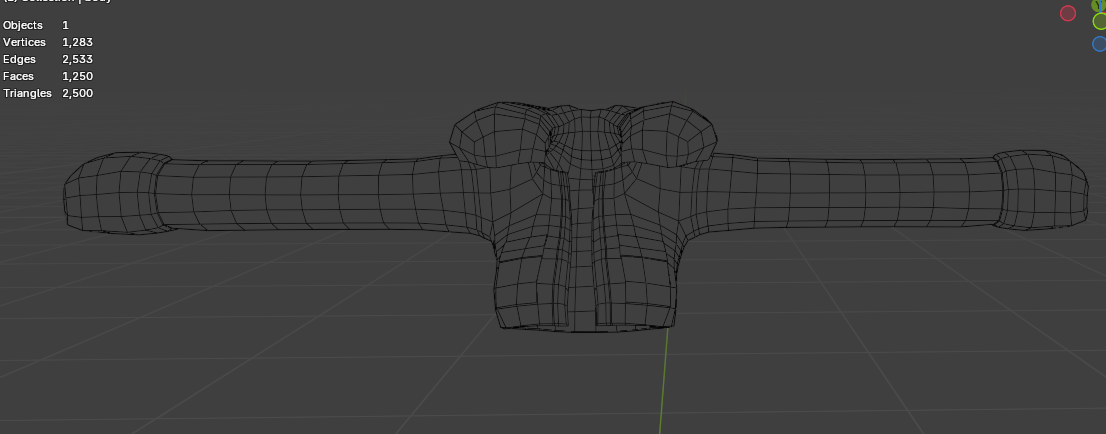
Task: Click the Triangles label in statistics overlay
Action: point(28,93)
